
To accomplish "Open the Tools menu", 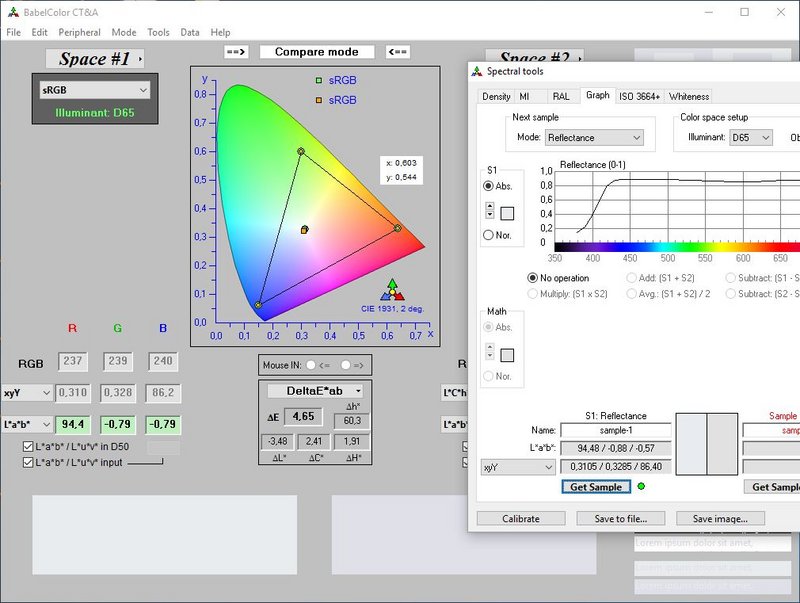I will click(x=158, y=32).
